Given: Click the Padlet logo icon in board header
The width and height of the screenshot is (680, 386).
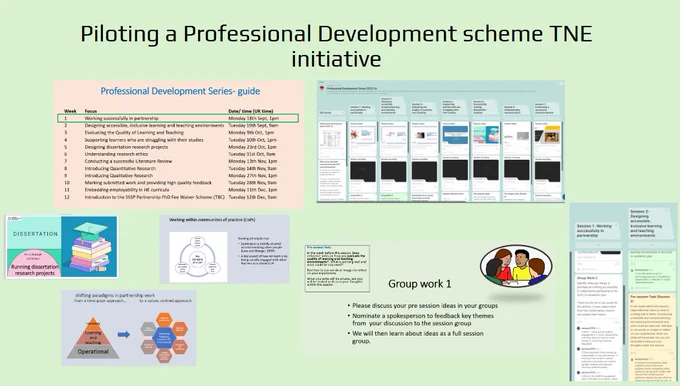Looking at the screenshot, I should 322,88.
